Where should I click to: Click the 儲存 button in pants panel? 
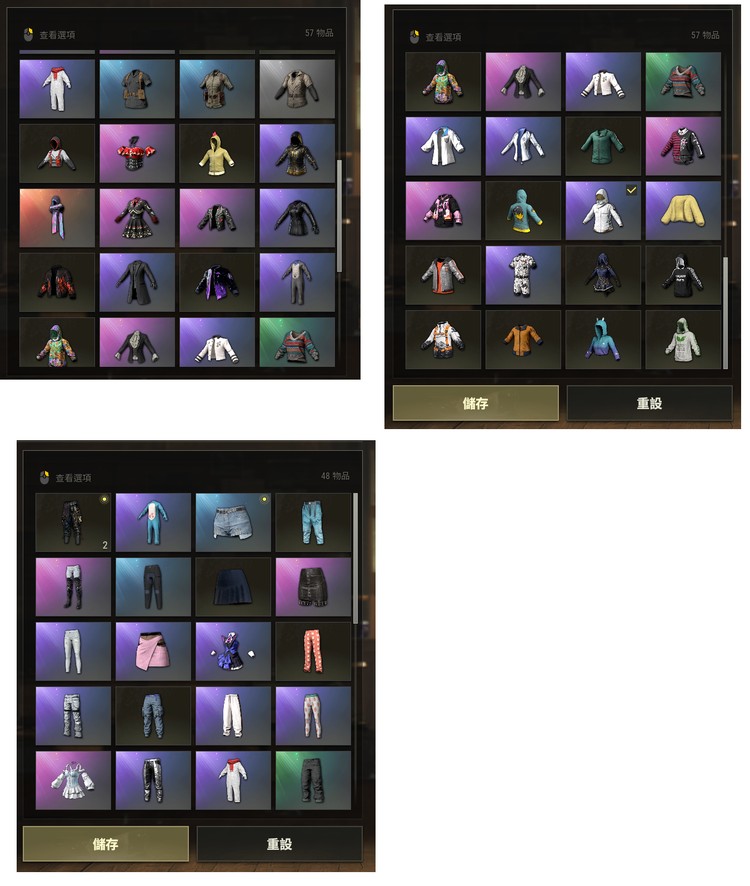[x=106, y=844]
